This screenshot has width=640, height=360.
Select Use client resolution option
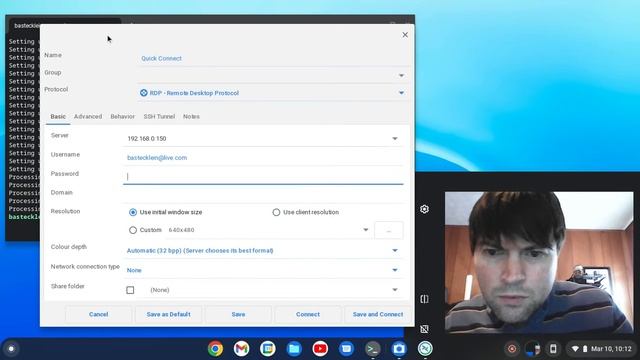pyautogui.click(x=276, y=212)
